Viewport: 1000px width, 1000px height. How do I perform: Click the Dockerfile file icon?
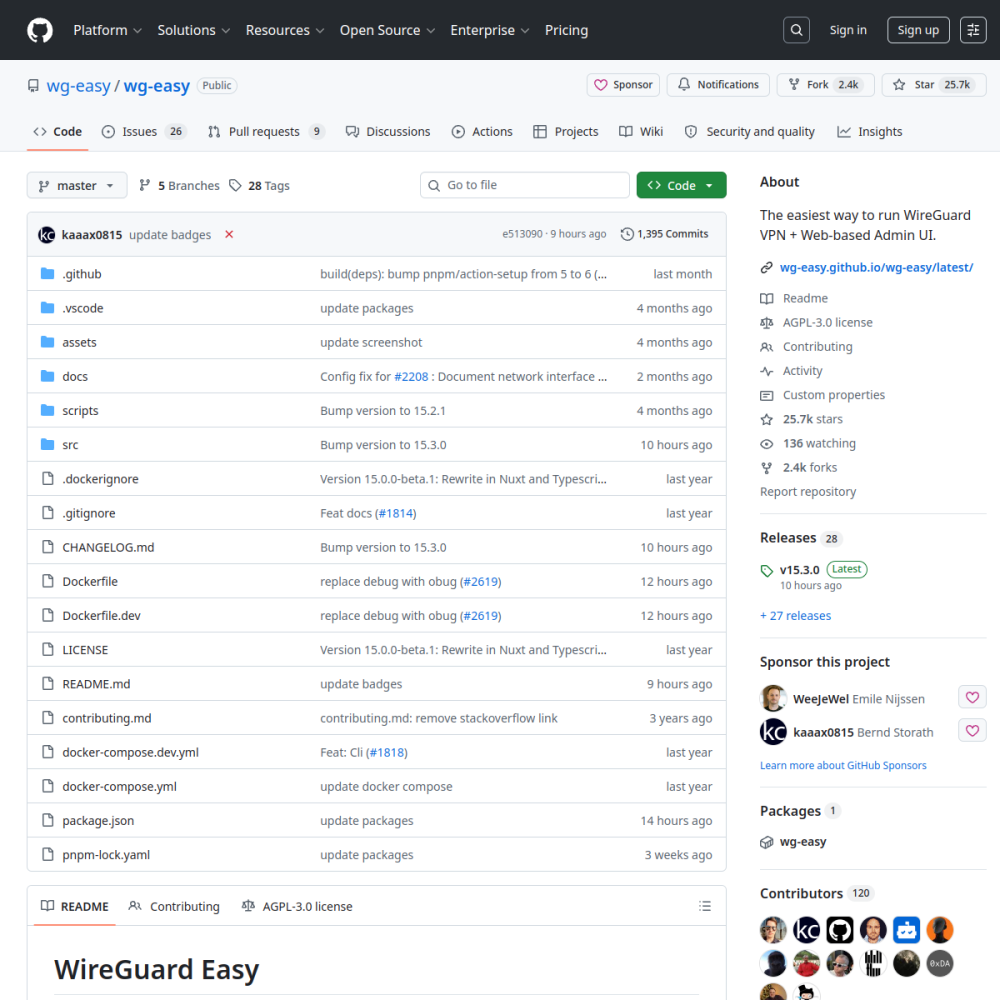click(47, 581)
